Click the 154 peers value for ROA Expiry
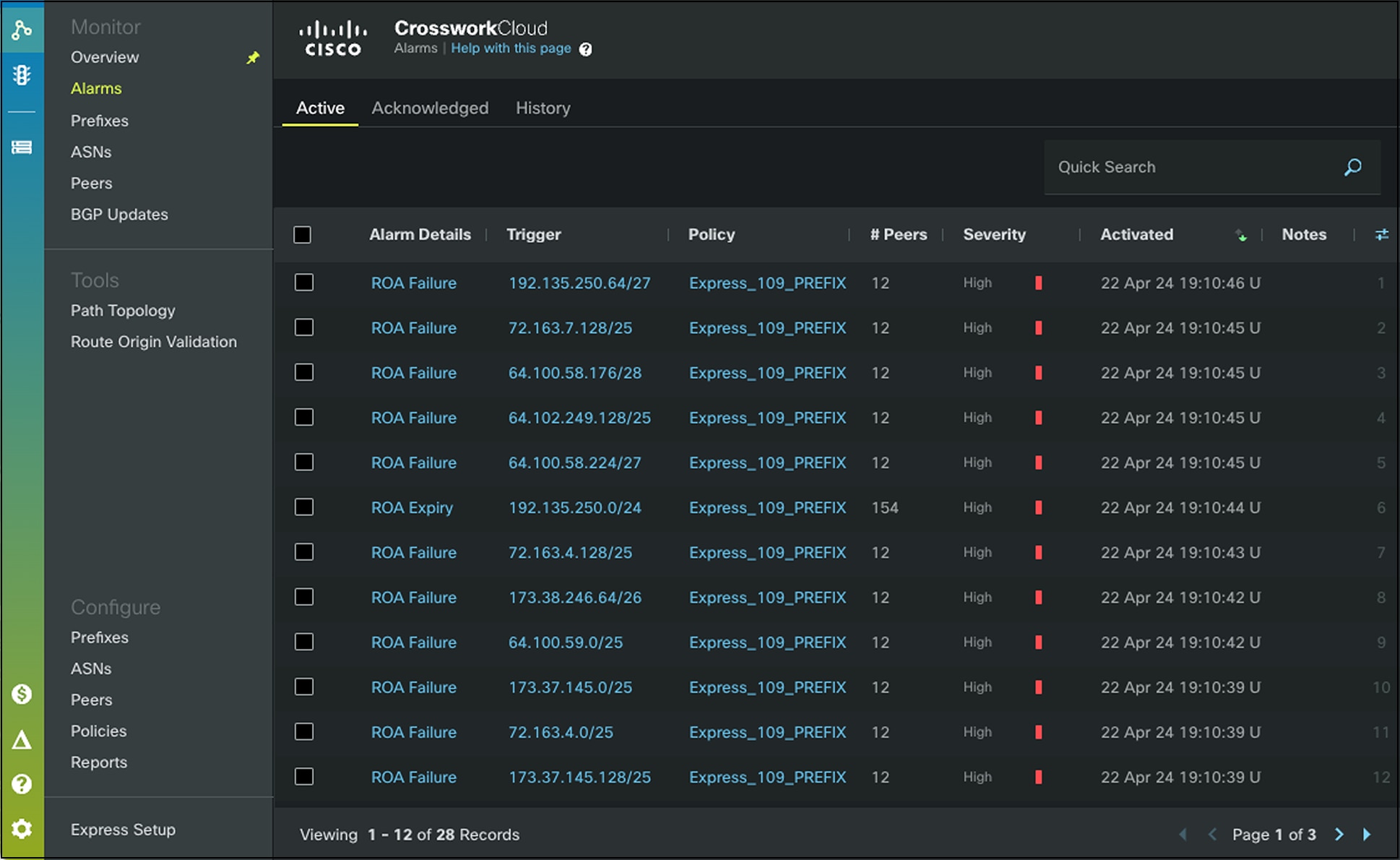Image resolution: width=1400 pixels, height=860 pixels. tap(885, 507)
